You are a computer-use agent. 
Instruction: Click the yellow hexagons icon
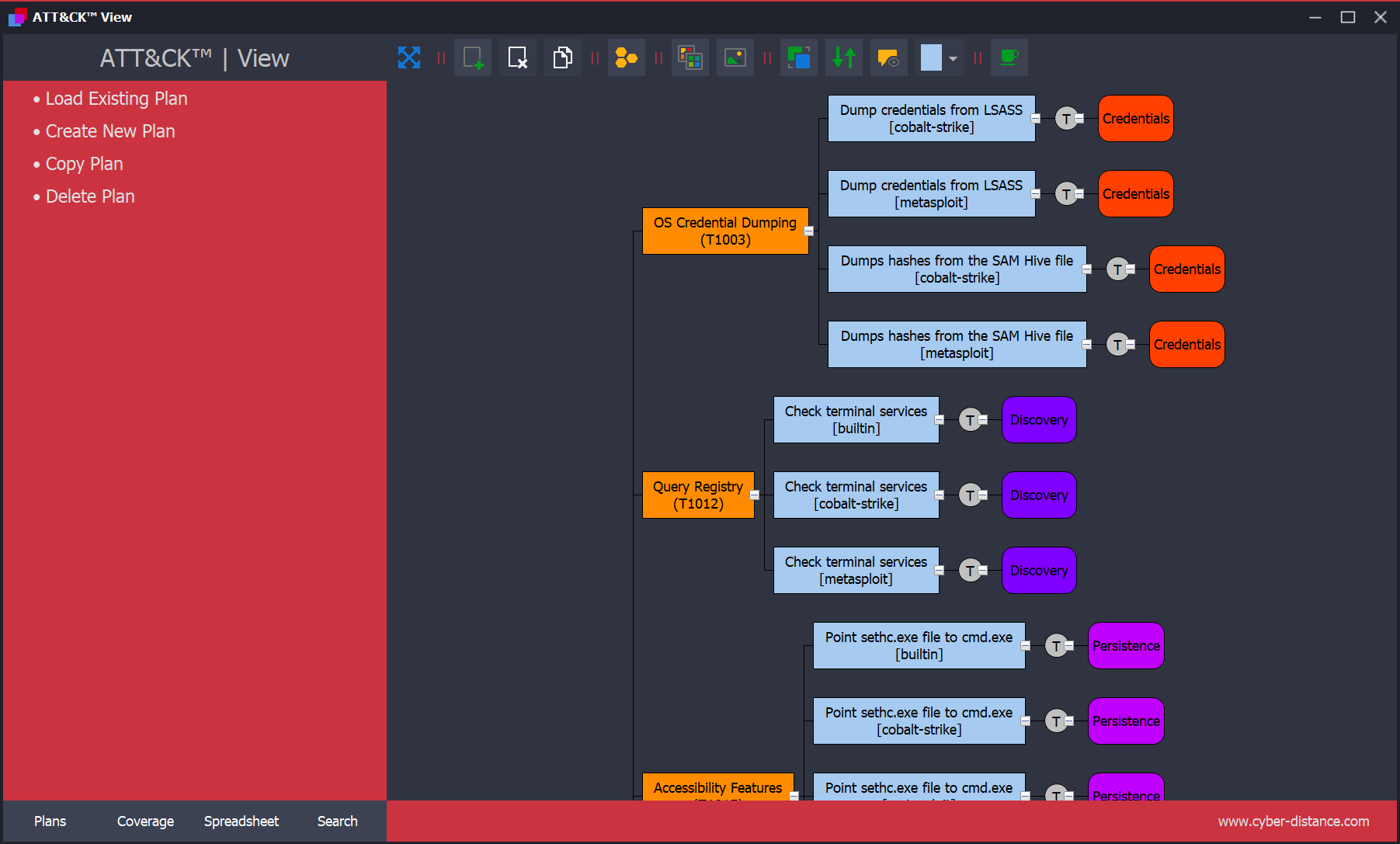click(x=627, y=57)
